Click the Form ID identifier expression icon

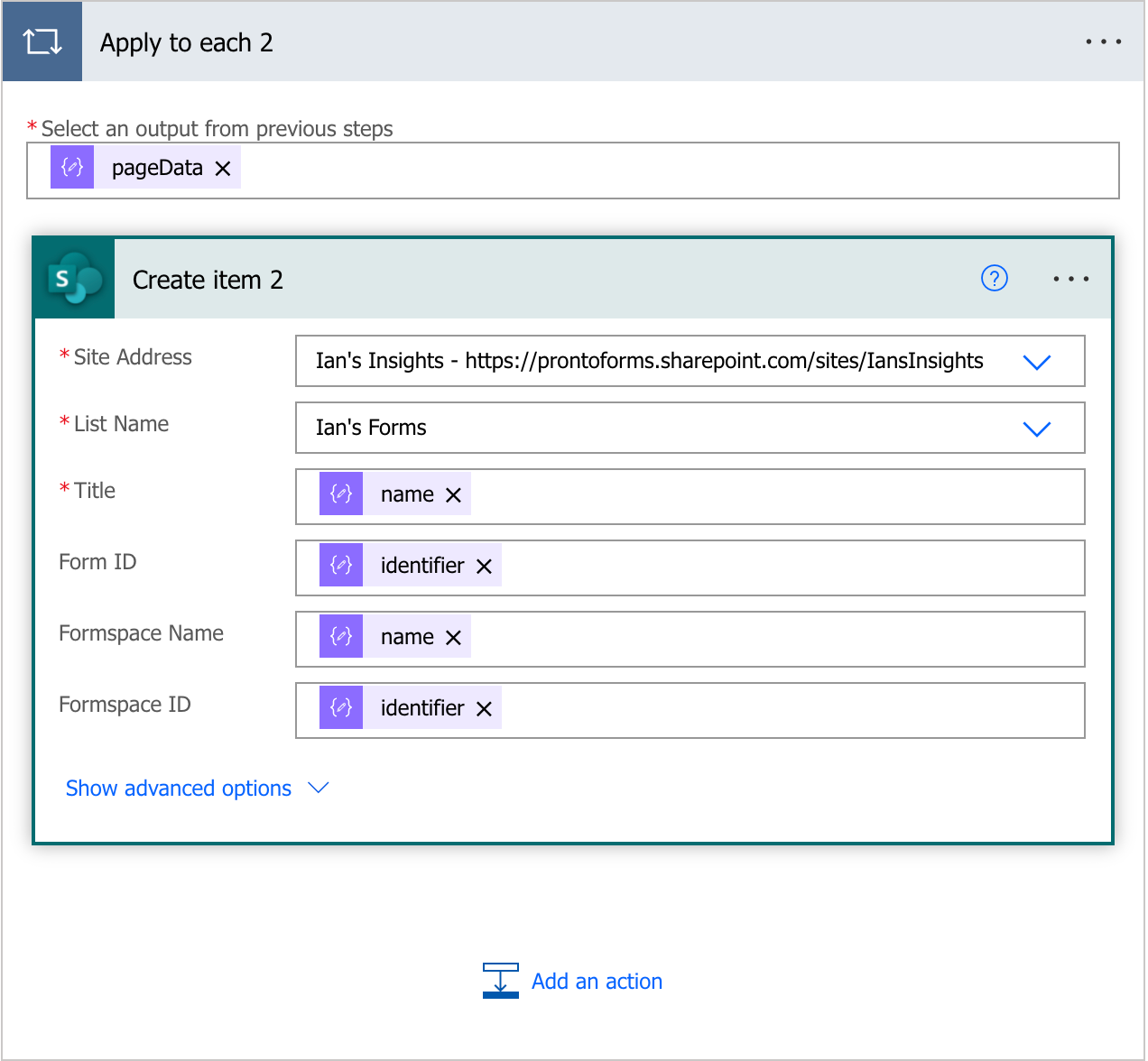pyautogui.click(x=341, y=566)
